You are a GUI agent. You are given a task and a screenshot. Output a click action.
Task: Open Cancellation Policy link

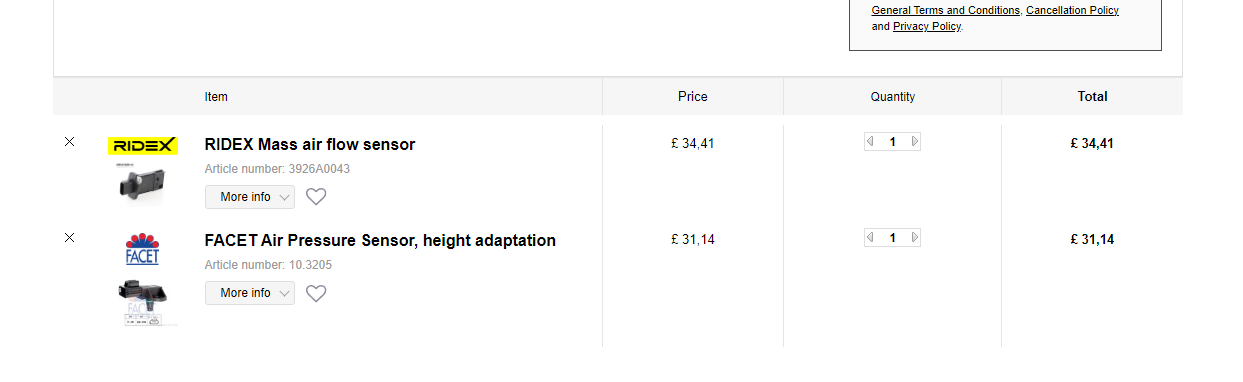pos(1072,10)
